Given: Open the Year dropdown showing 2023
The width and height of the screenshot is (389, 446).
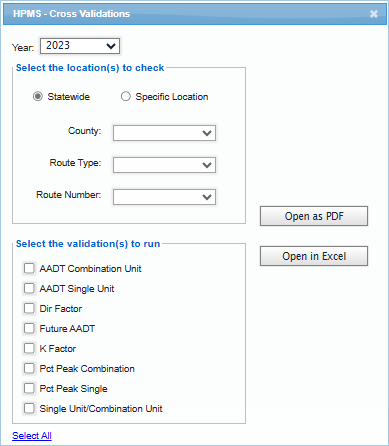Looking at the screenshot, I should point(80,46).
